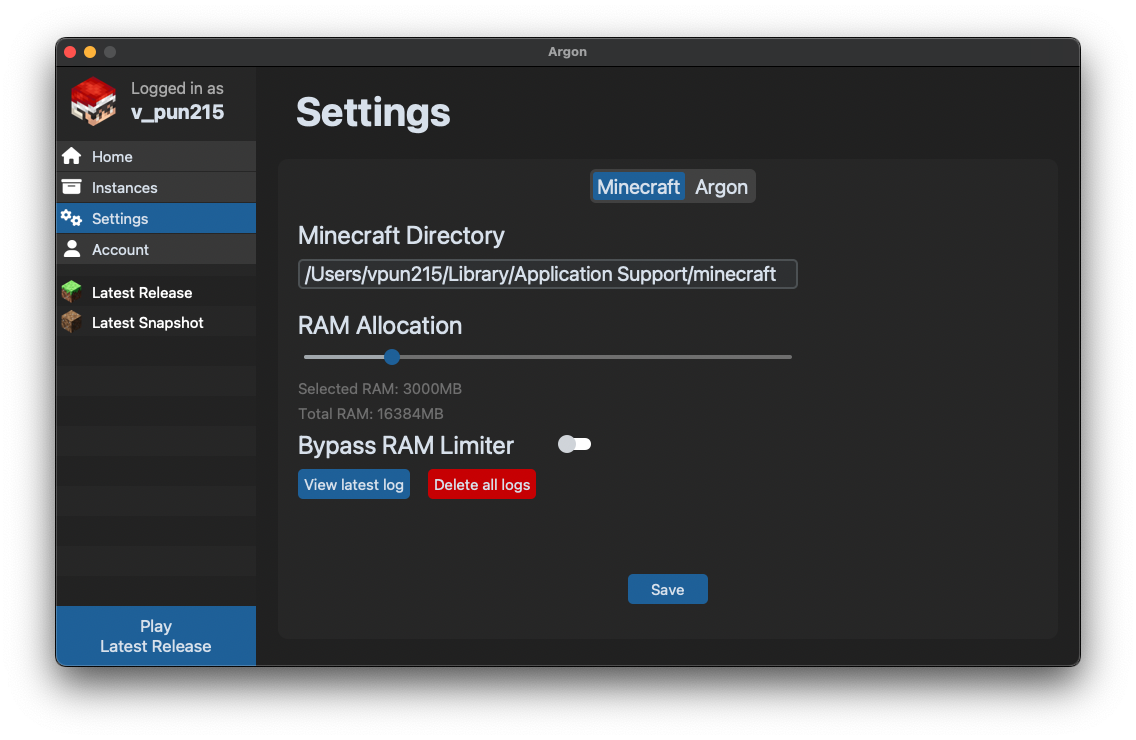Click the v_pun215 username text
Viewport: 1136px width, 740px height.
click(177, 112)
